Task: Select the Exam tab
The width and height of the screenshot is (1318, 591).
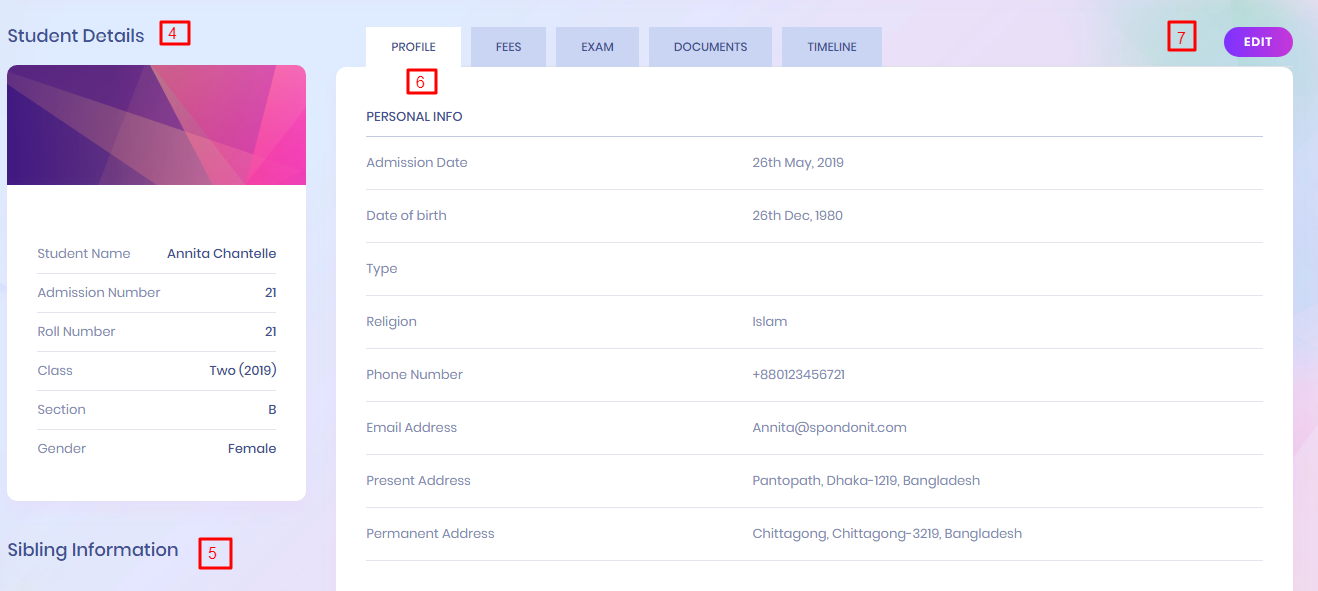Action: tap(597, 47)
